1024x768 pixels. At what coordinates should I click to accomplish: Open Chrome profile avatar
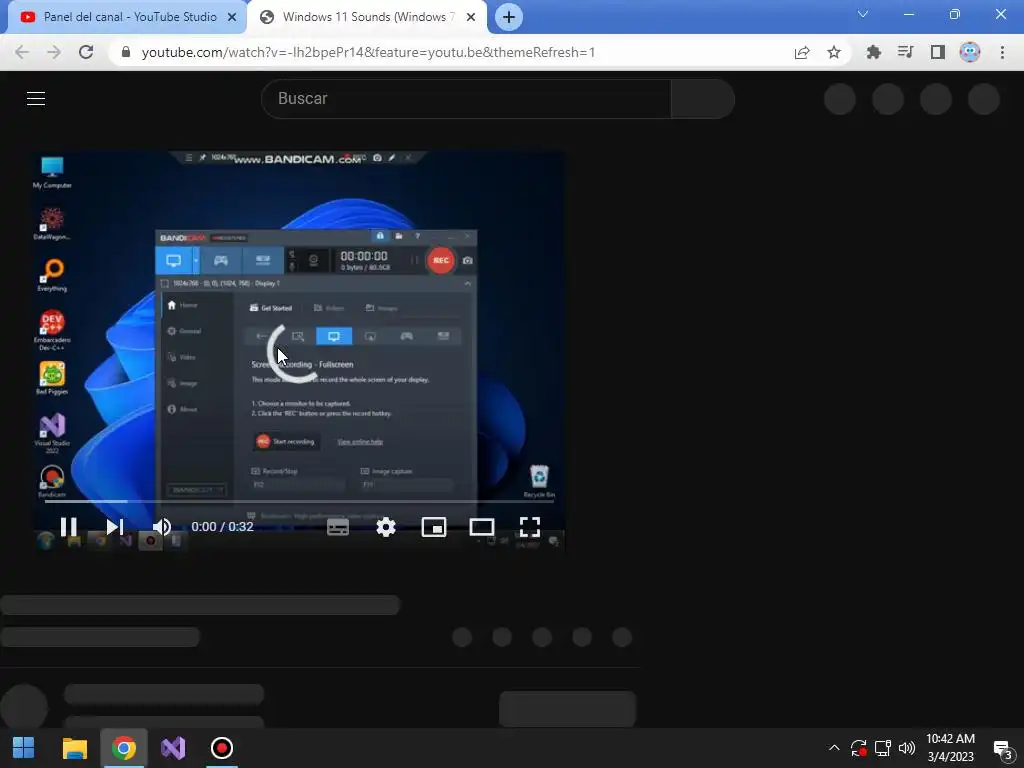[970, 52]
